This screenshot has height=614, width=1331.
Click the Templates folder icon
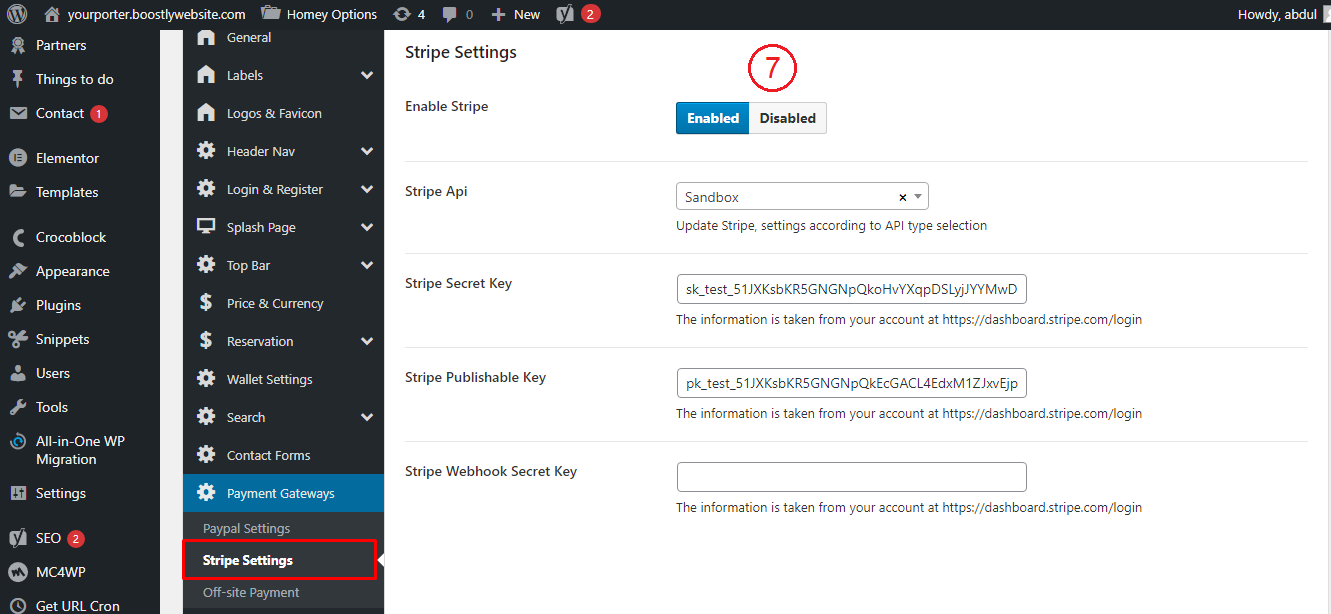click(18, 192)
